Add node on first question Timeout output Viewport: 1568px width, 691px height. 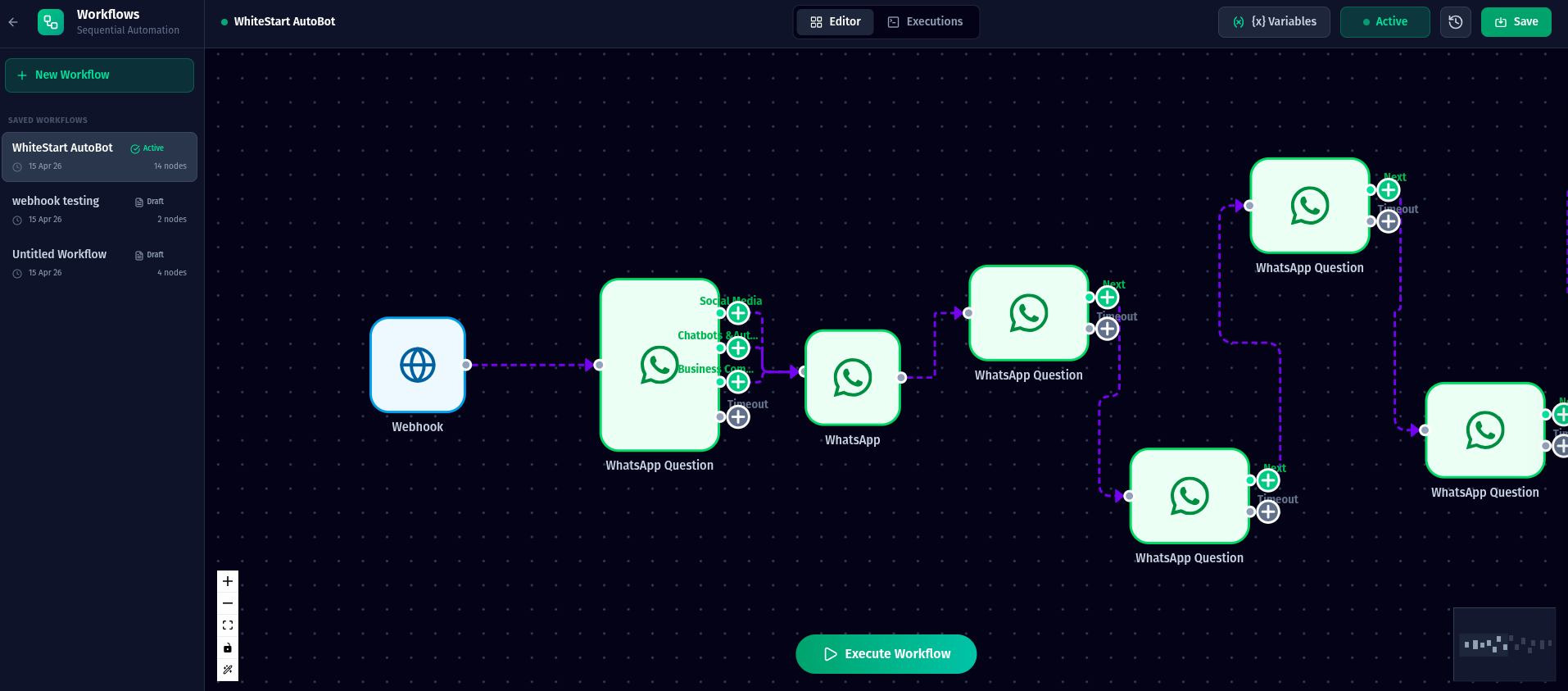click(x=738, y=416)
